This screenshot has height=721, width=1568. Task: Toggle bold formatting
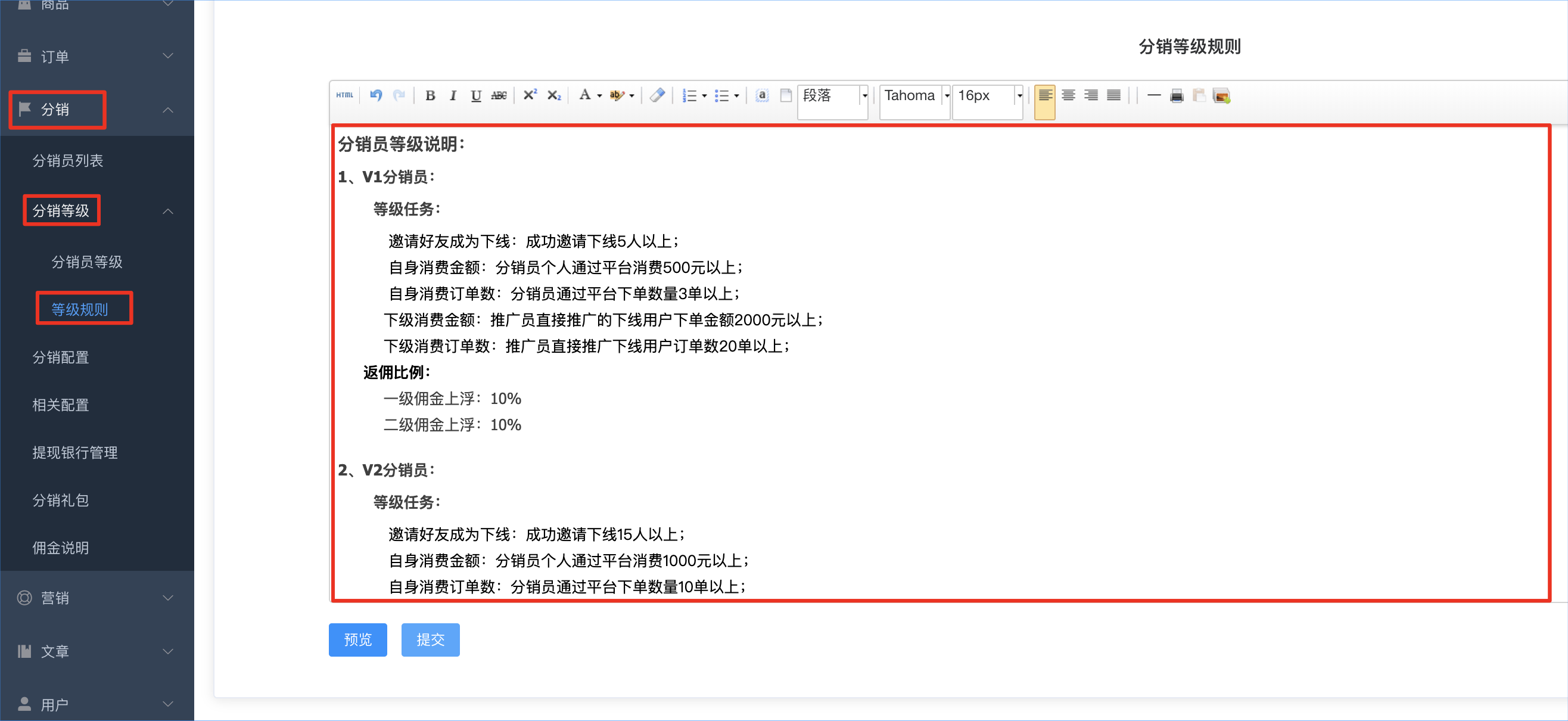click(x=430, y=95)
